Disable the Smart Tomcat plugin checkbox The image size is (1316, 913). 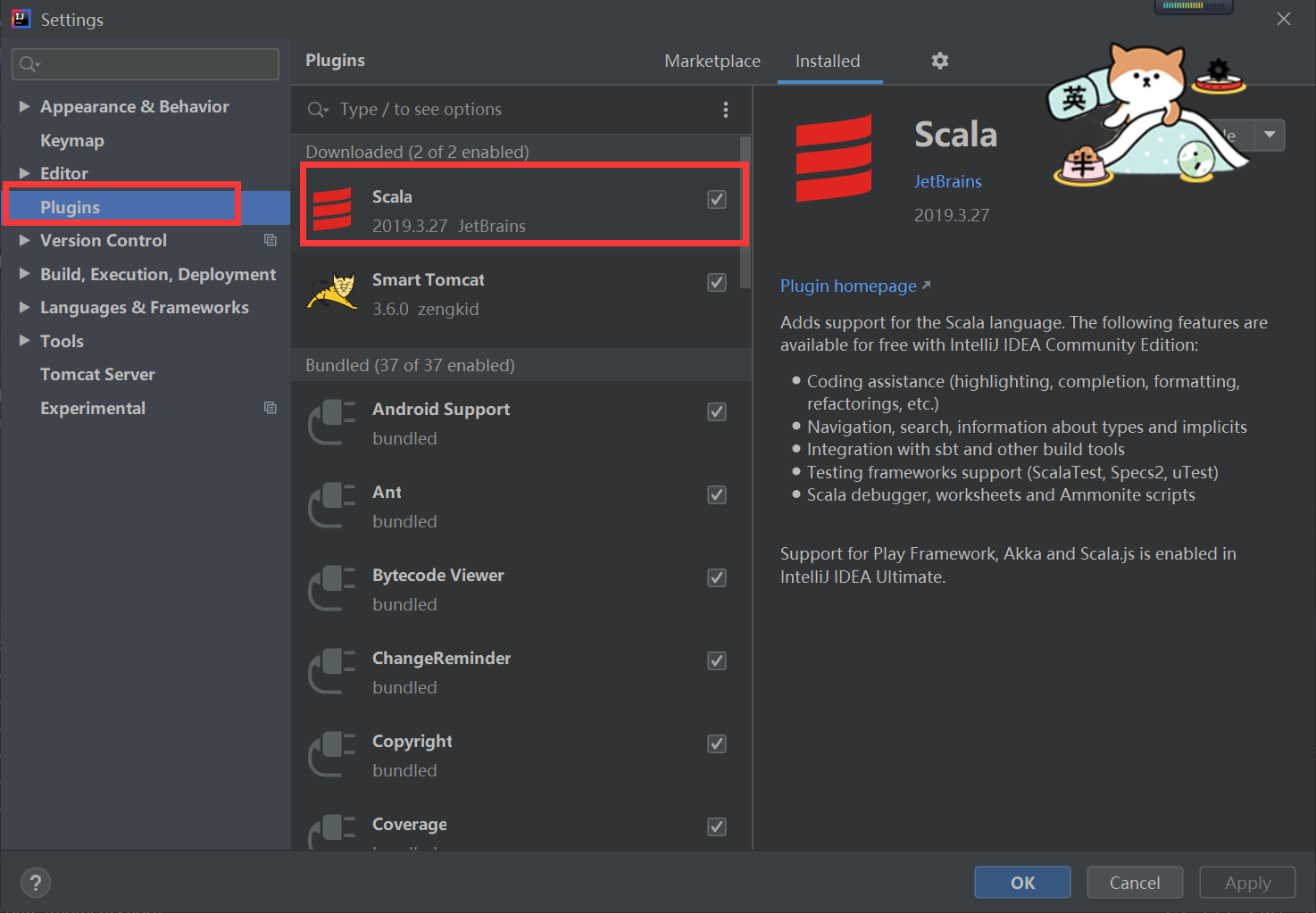(x=717, y=282)
